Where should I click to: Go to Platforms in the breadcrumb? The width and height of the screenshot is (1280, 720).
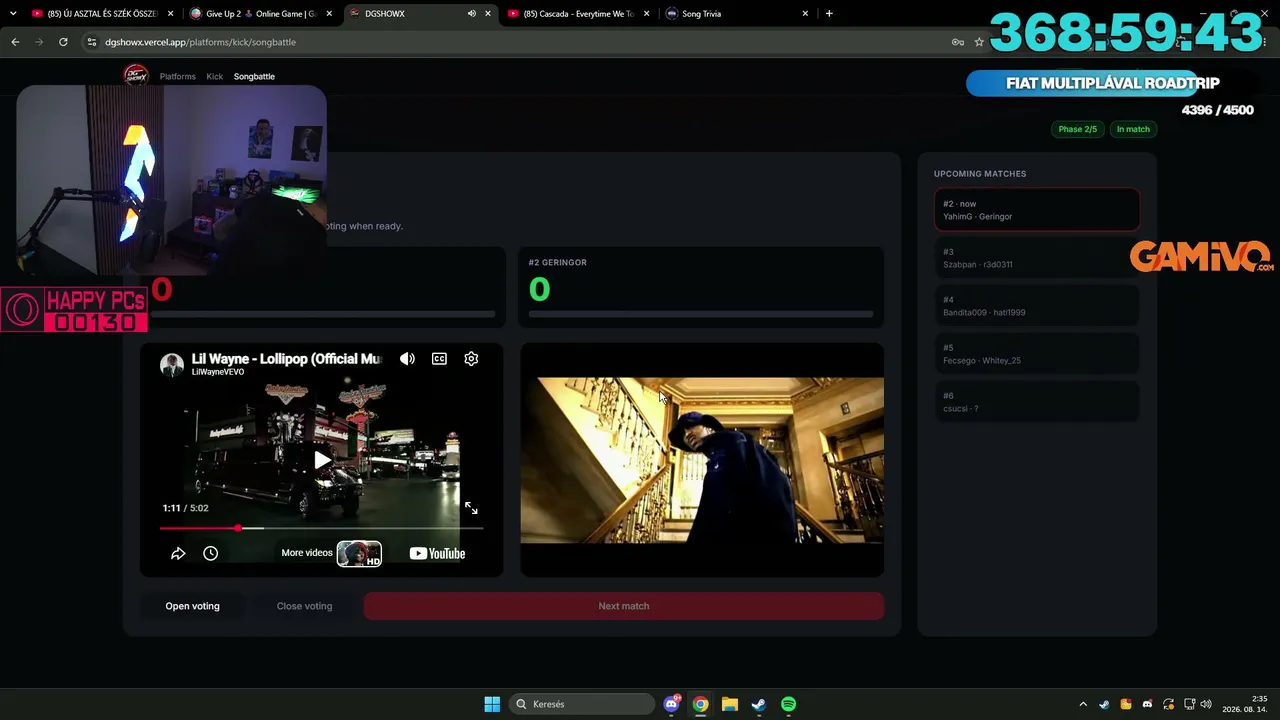178,76
